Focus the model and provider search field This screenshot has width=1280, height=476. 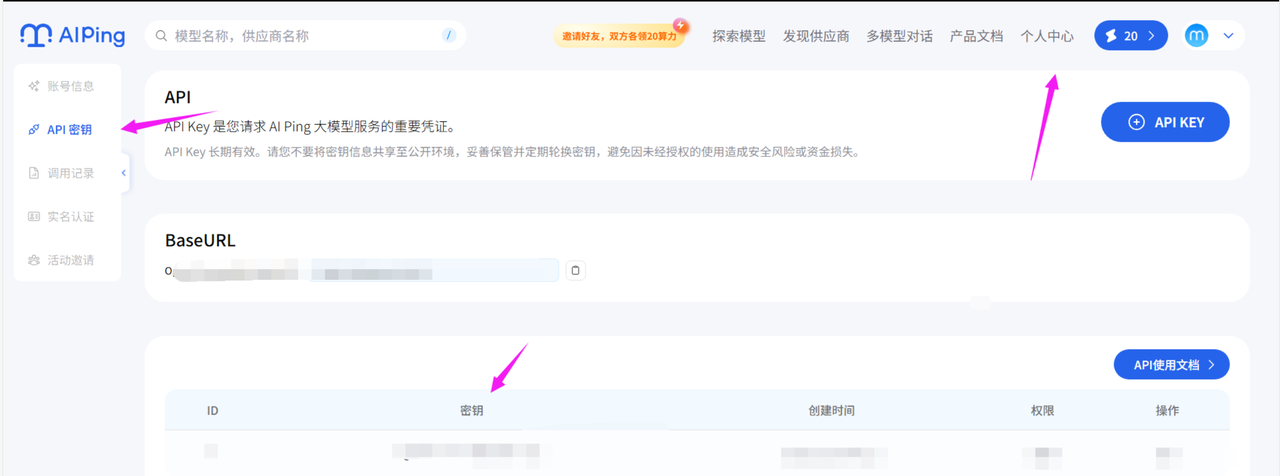[x=305, y=36]
